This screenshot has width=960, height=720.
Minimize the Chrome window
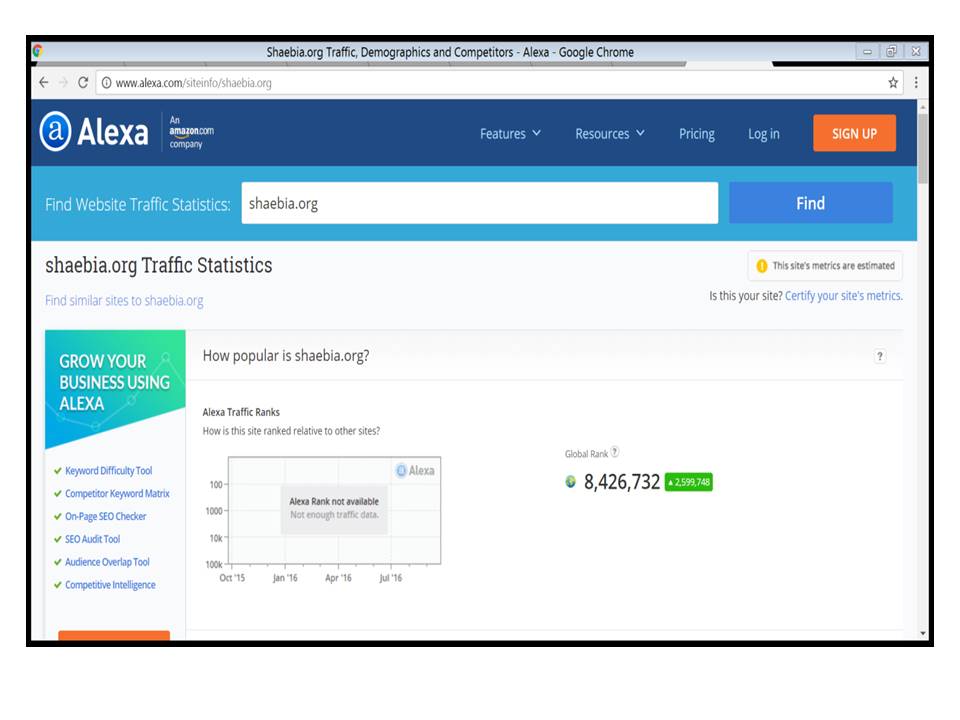pyautogui.click(x=867, y=51)
